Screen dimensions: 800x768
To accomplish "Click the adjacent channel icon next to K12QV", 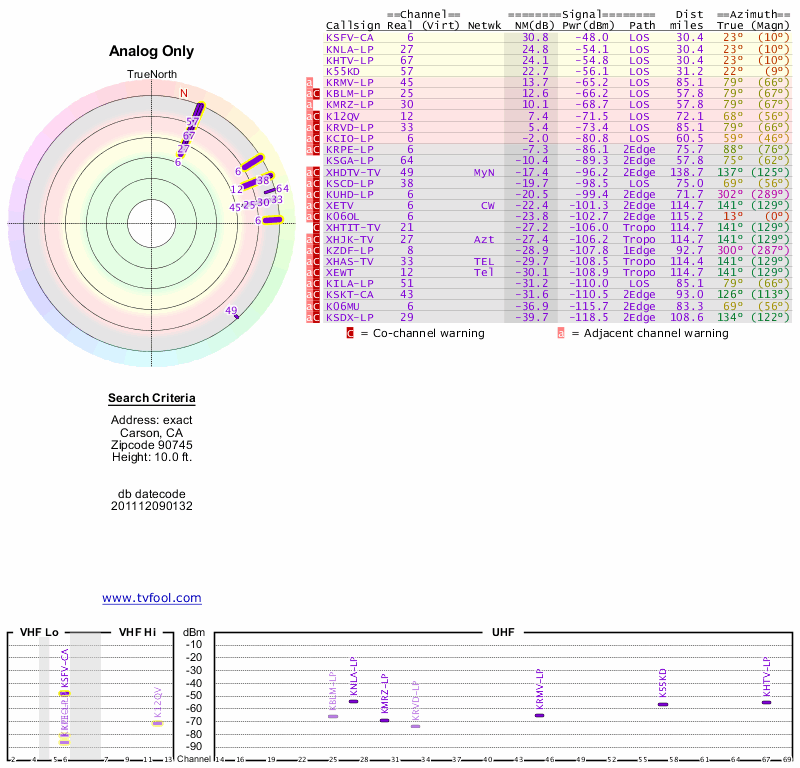I will tap(310, 116).
